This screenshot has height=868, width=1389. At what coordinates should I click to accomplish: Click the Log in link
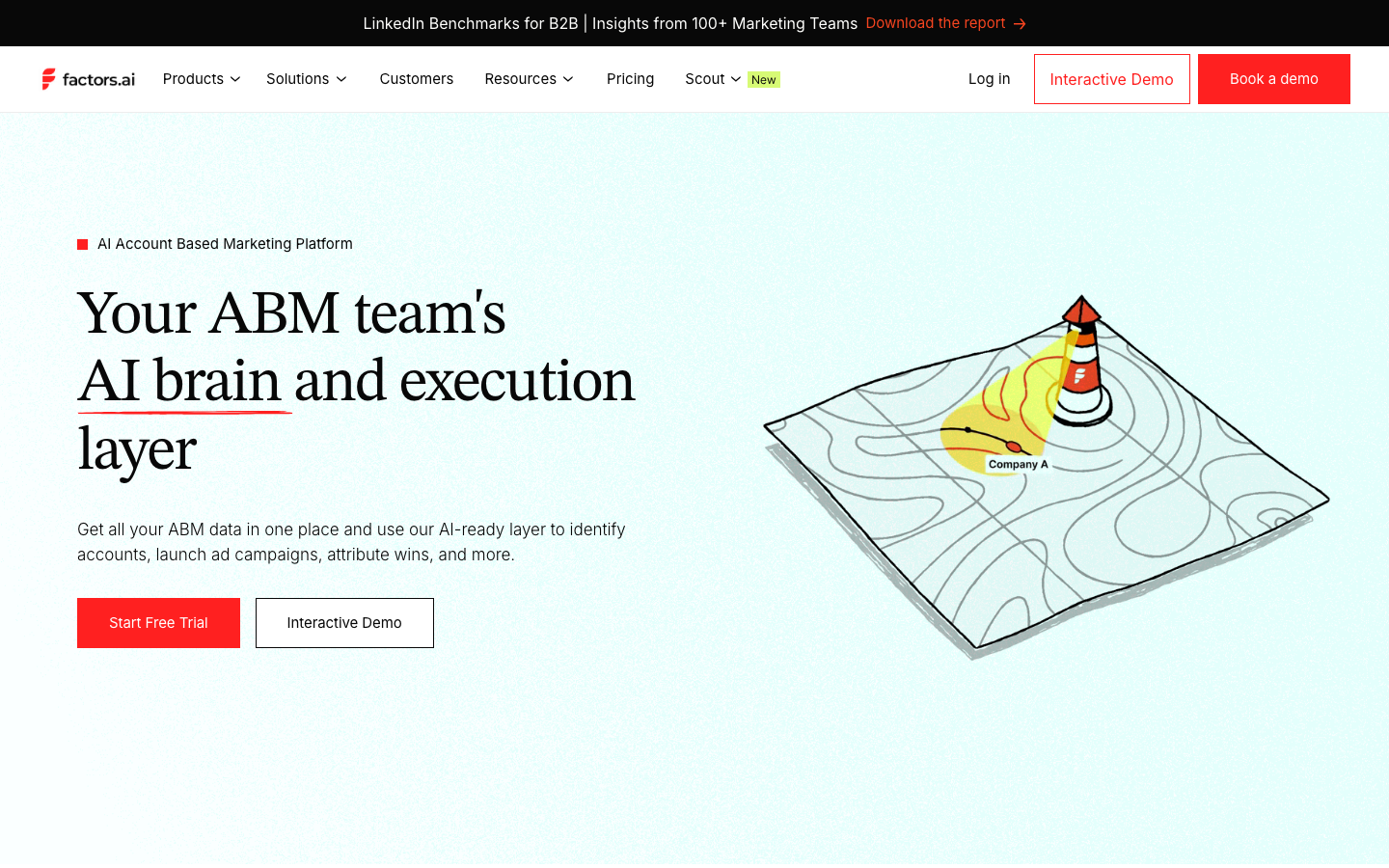coord(989,79)
